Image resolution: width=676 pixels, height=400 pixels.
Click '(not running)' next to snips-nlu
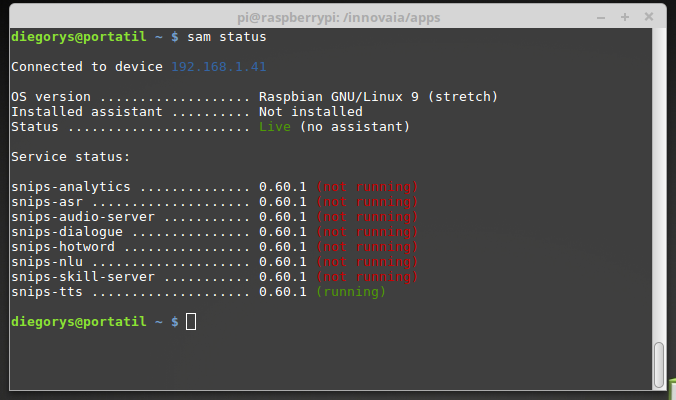click(x=366, y=262)
